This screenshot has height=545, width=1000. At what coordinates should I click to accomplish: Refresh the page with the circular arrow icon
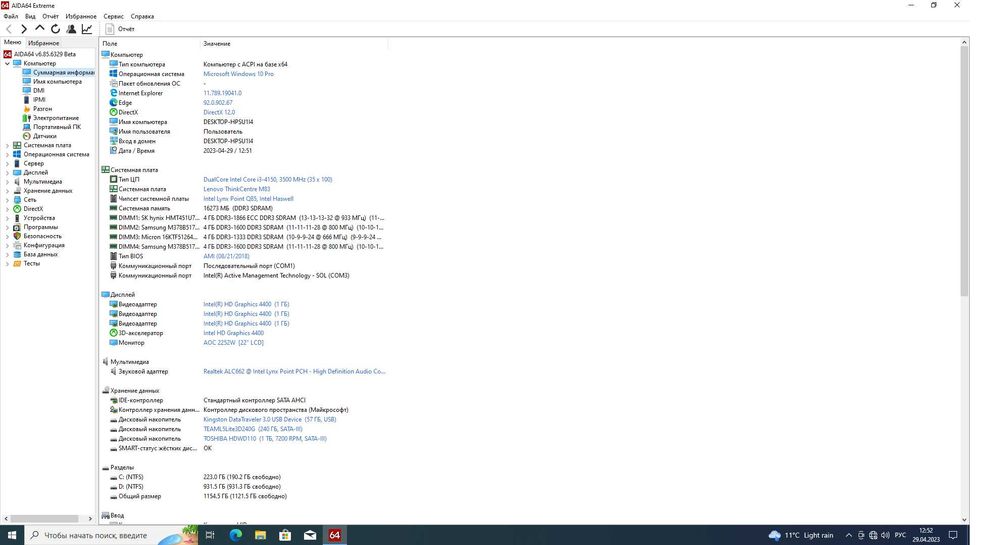[x=55, y=29]
